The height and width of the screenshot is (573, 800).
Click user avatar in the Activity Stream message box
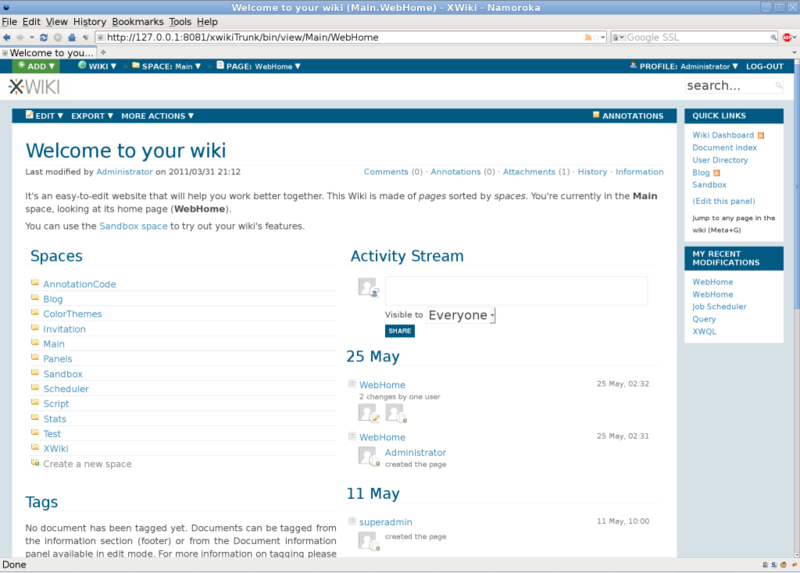pyautogui.click(x=368, y=287)
